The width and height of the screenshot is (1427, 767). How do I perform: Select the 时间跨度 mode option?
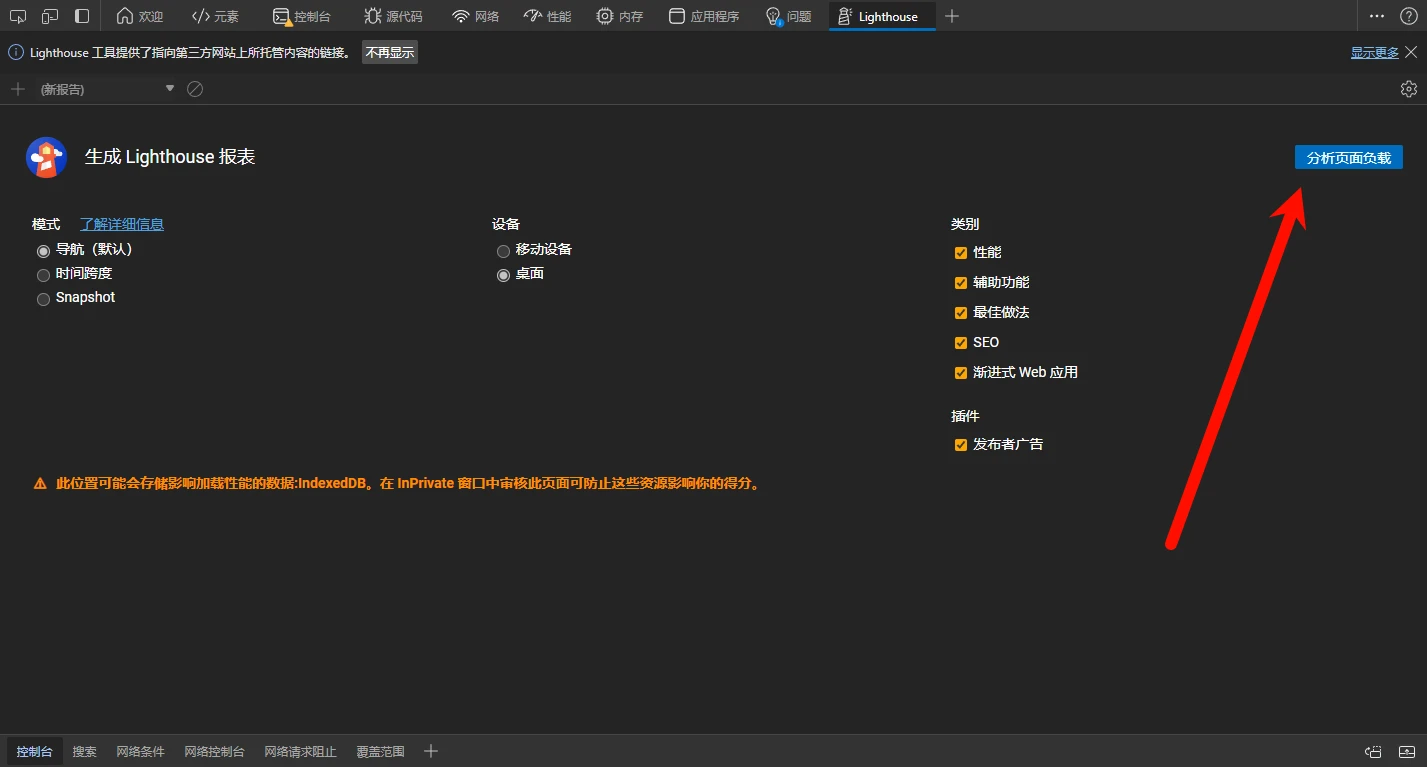43,275
